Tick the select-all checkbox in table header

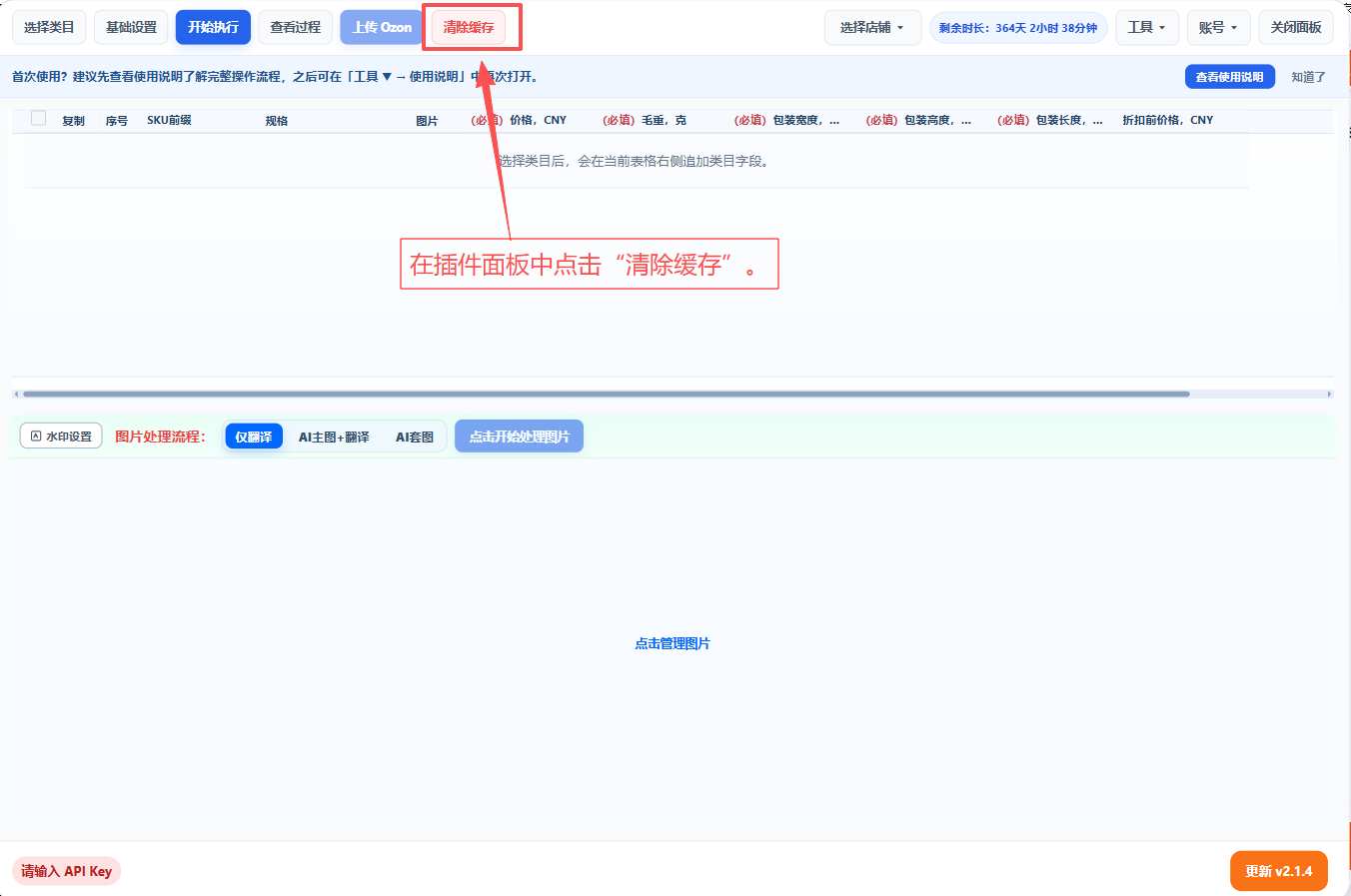[38, 118]
